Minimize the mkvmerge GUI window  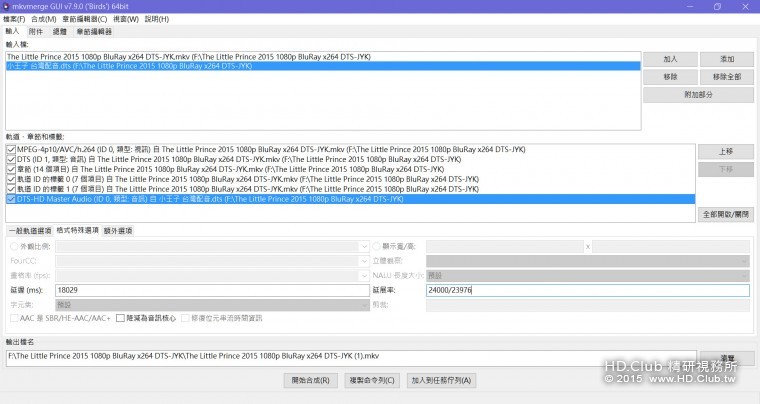click(690, 6)
